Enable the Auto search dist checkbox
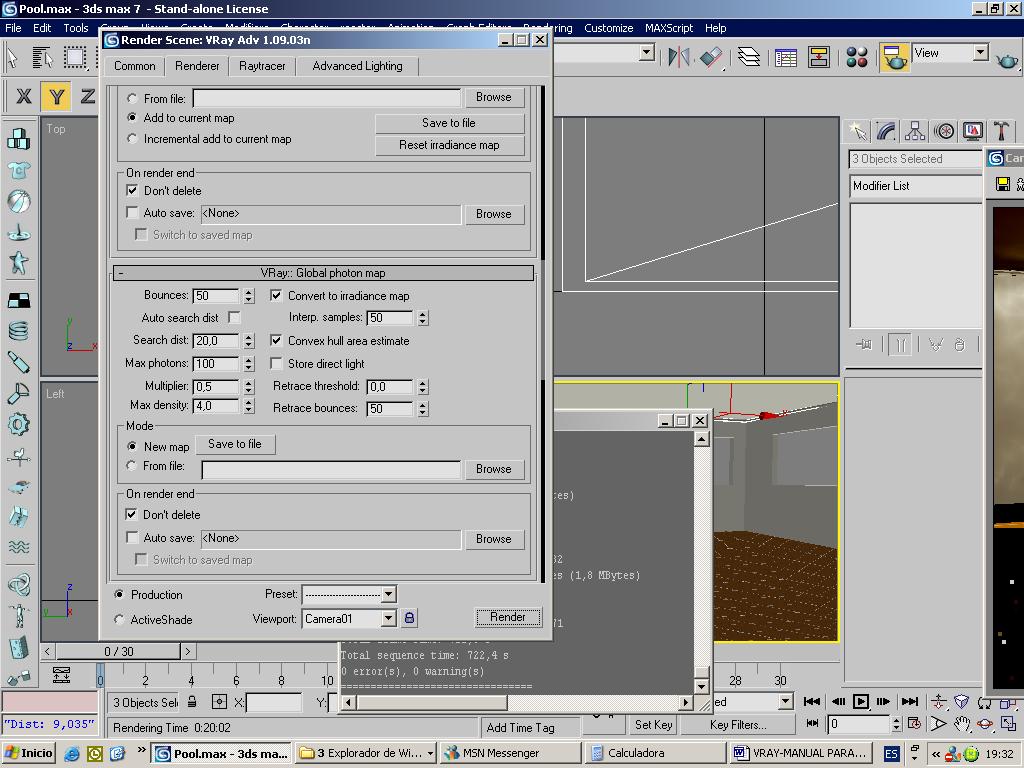 click(x=234, y=317)
